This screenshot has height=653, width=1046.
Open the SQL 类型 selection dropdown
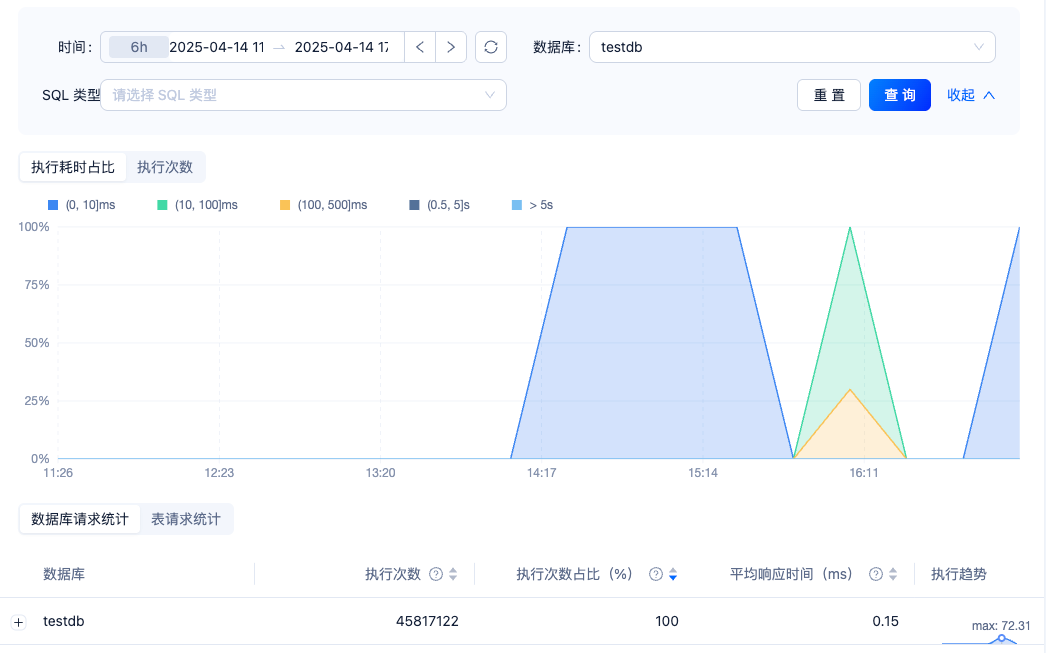click(x=303, y=95)
